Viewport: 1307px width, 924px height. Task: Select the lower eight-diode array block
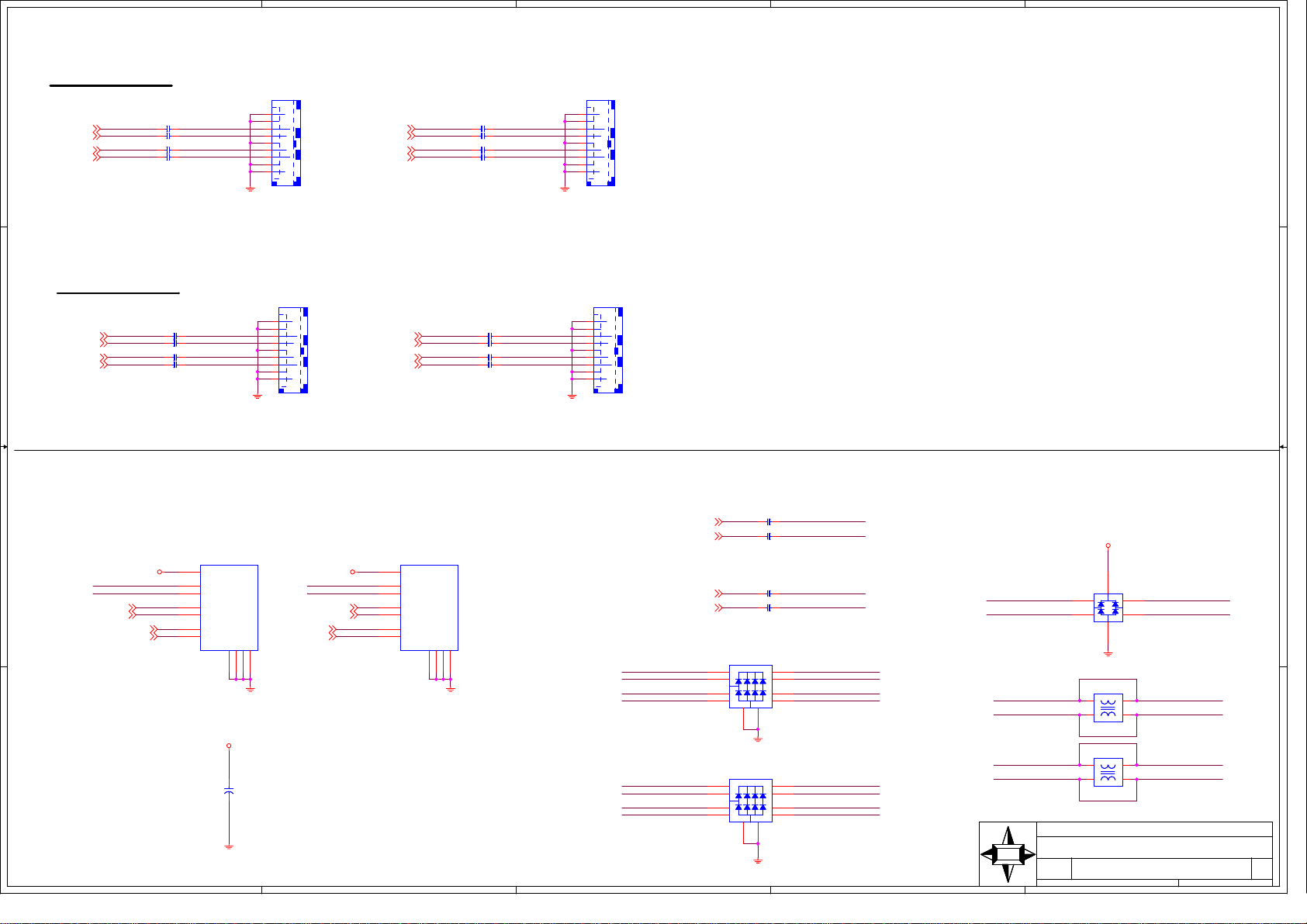pos(751,801)
